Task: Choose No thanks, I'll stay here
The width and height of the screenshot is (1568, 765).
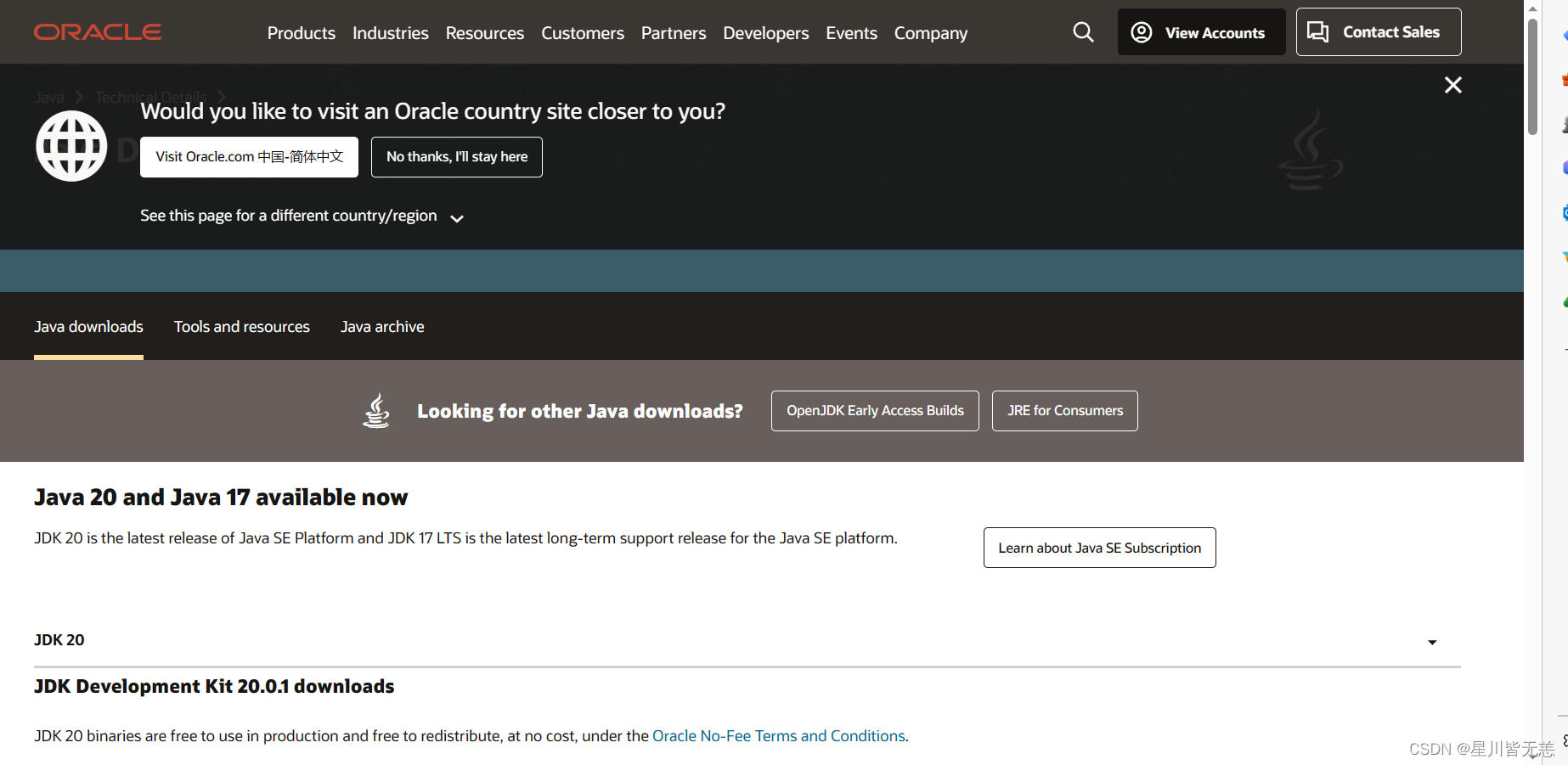Action: coord(456,157)
